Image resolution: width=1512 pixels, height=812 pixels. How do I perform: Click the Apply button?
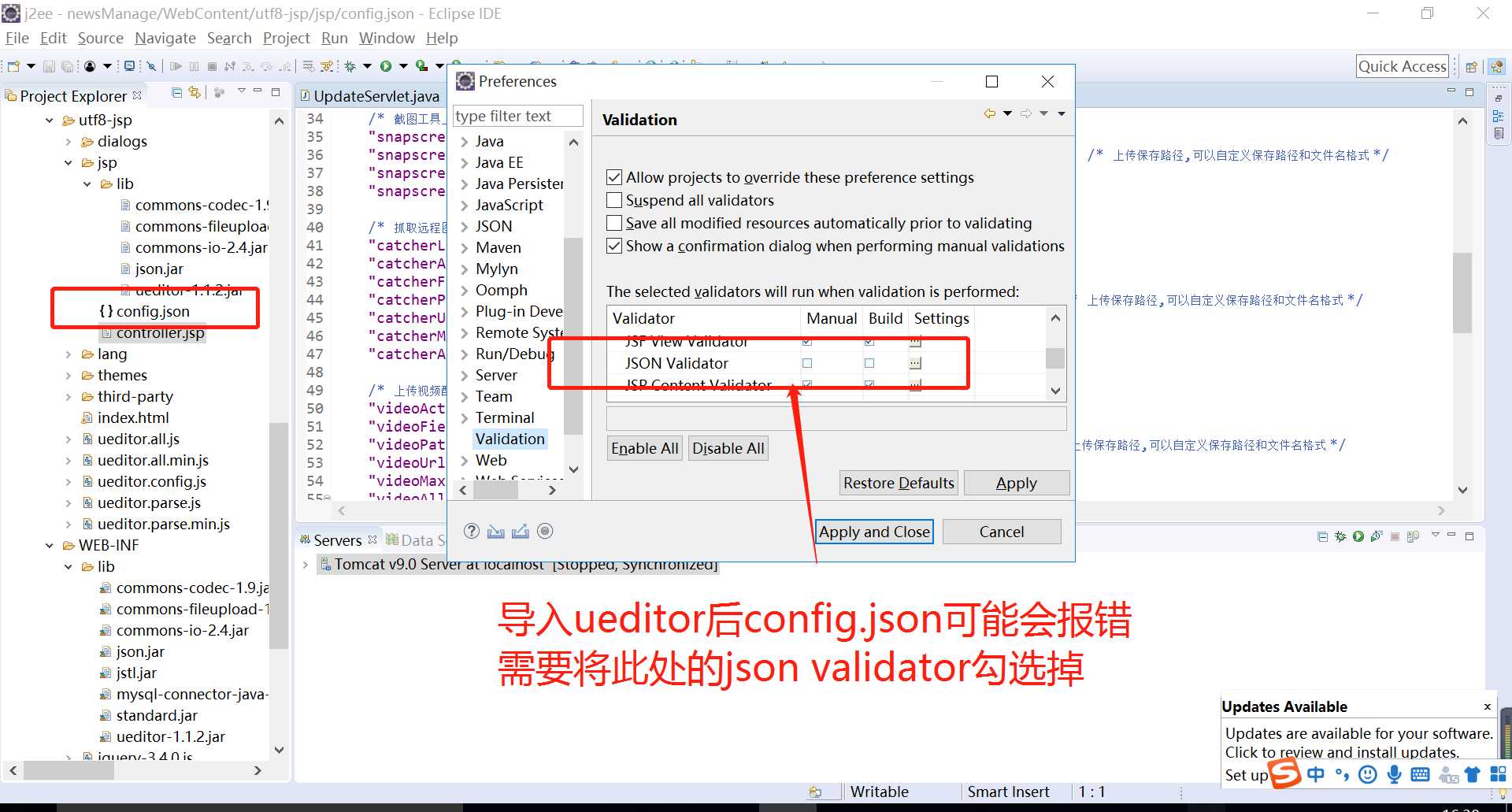[1017, 483]
